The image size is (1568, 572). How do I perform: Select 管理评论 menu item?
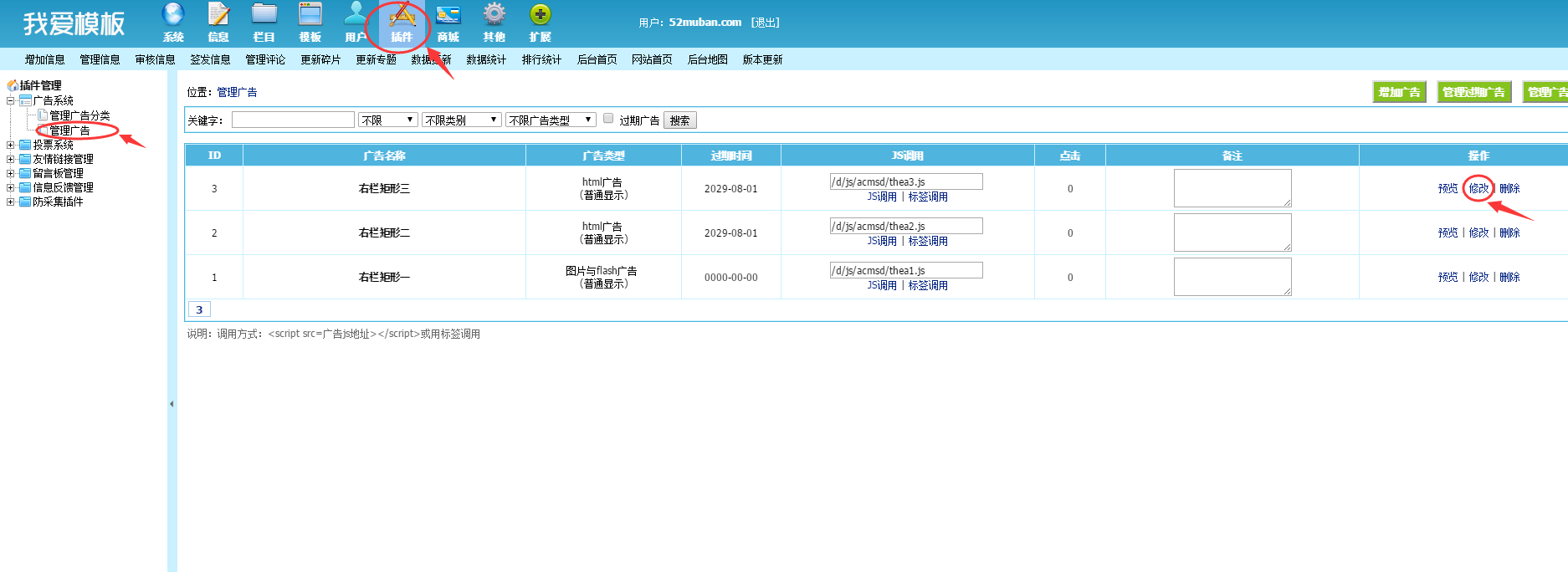coord(265,59)
